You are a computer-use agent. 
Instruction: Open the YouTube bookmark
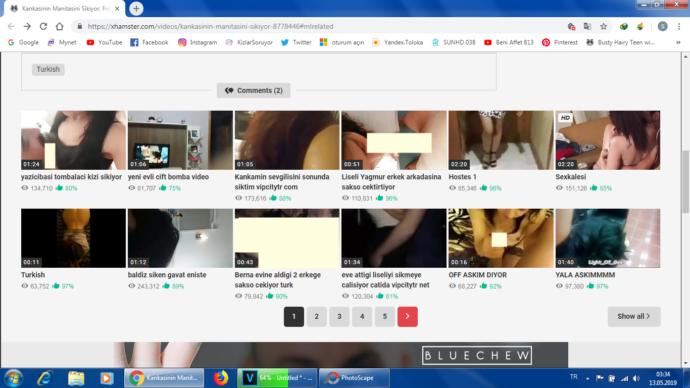click(x=104, y=43)
